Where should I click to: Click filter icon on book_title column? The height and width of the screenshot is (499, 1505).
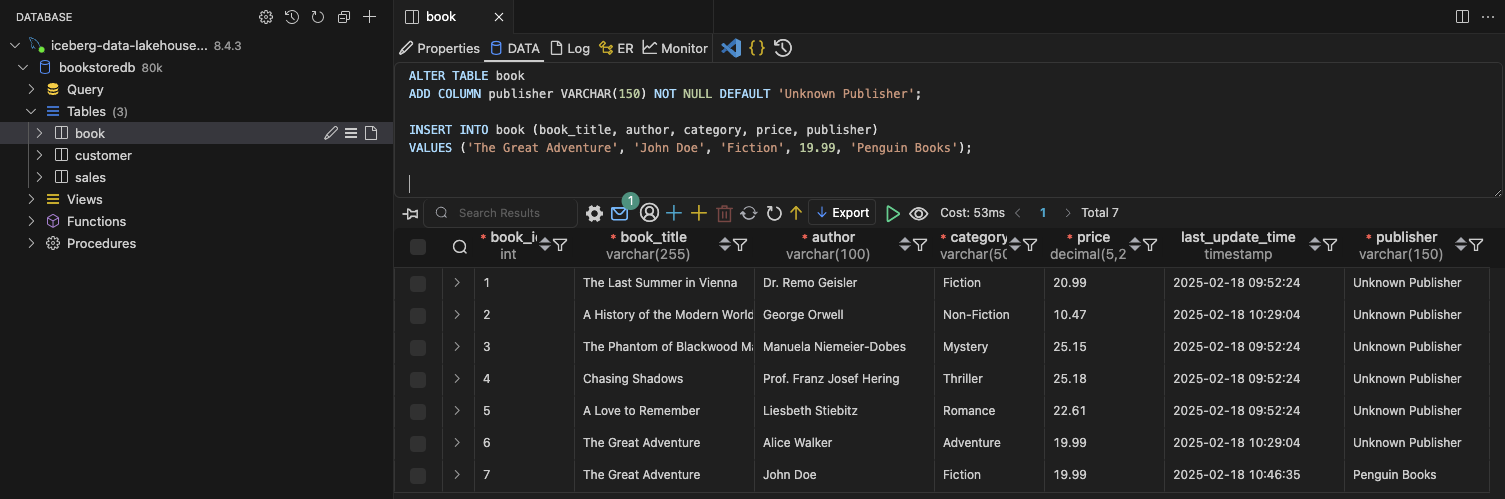[x=740, y=245]
